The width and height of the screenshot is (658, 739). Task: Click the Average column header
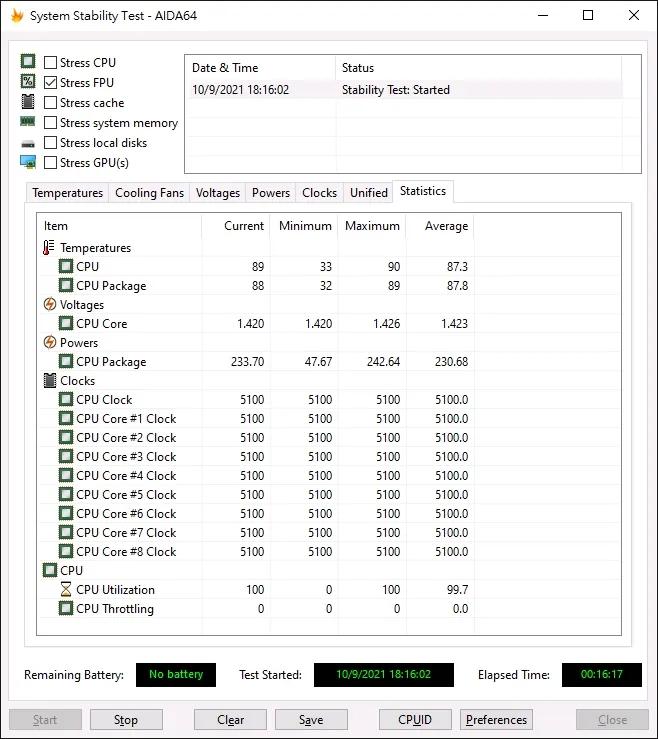tap(440, 226)
